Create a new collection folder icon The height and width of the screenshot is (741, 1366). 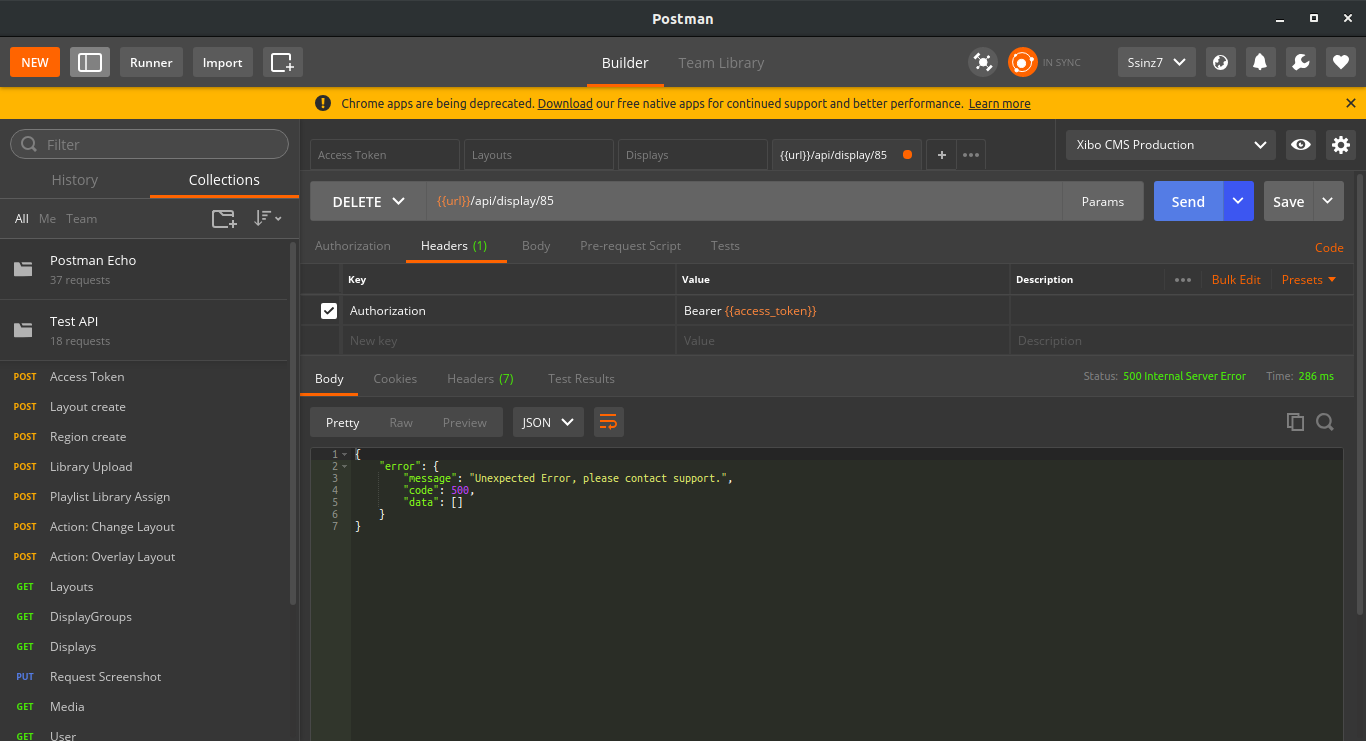point(224,218)
